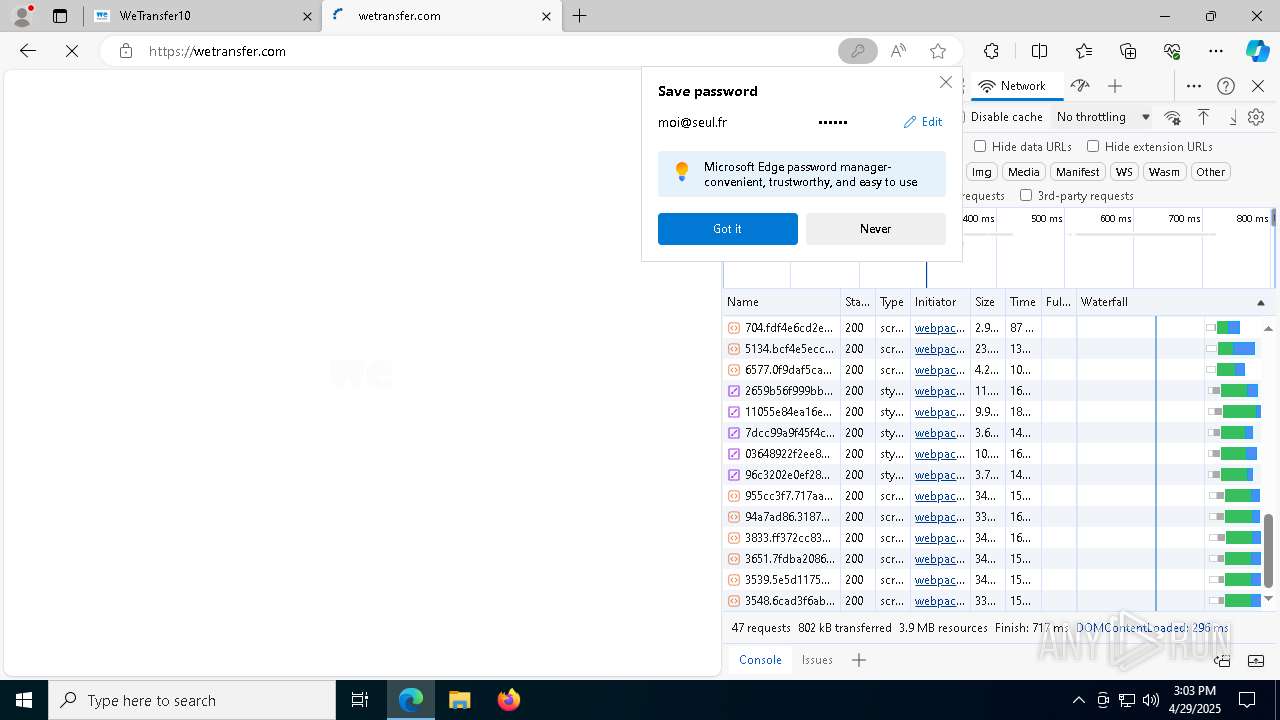
Task: Add a tool to the drawer
Action: coord(859,660)
